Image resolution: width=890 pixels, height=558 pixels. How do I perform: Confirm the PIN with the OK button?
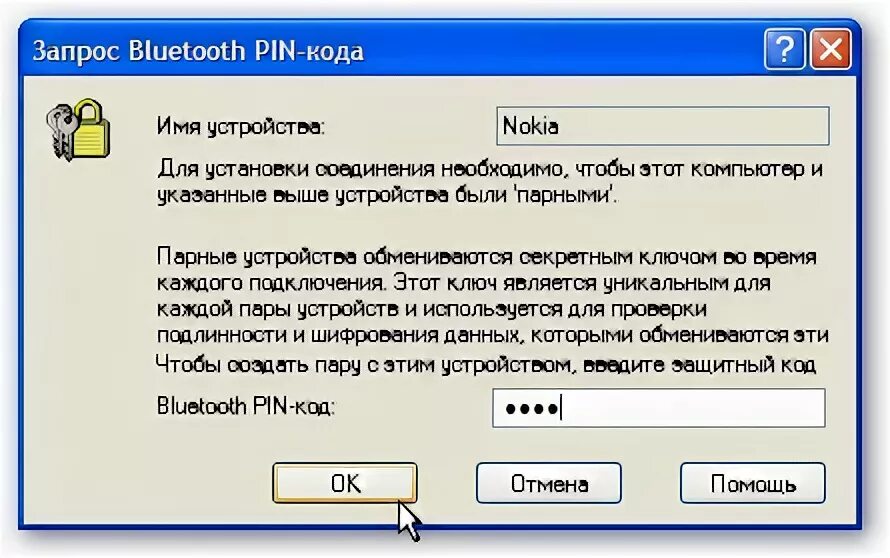click(345, 483)
